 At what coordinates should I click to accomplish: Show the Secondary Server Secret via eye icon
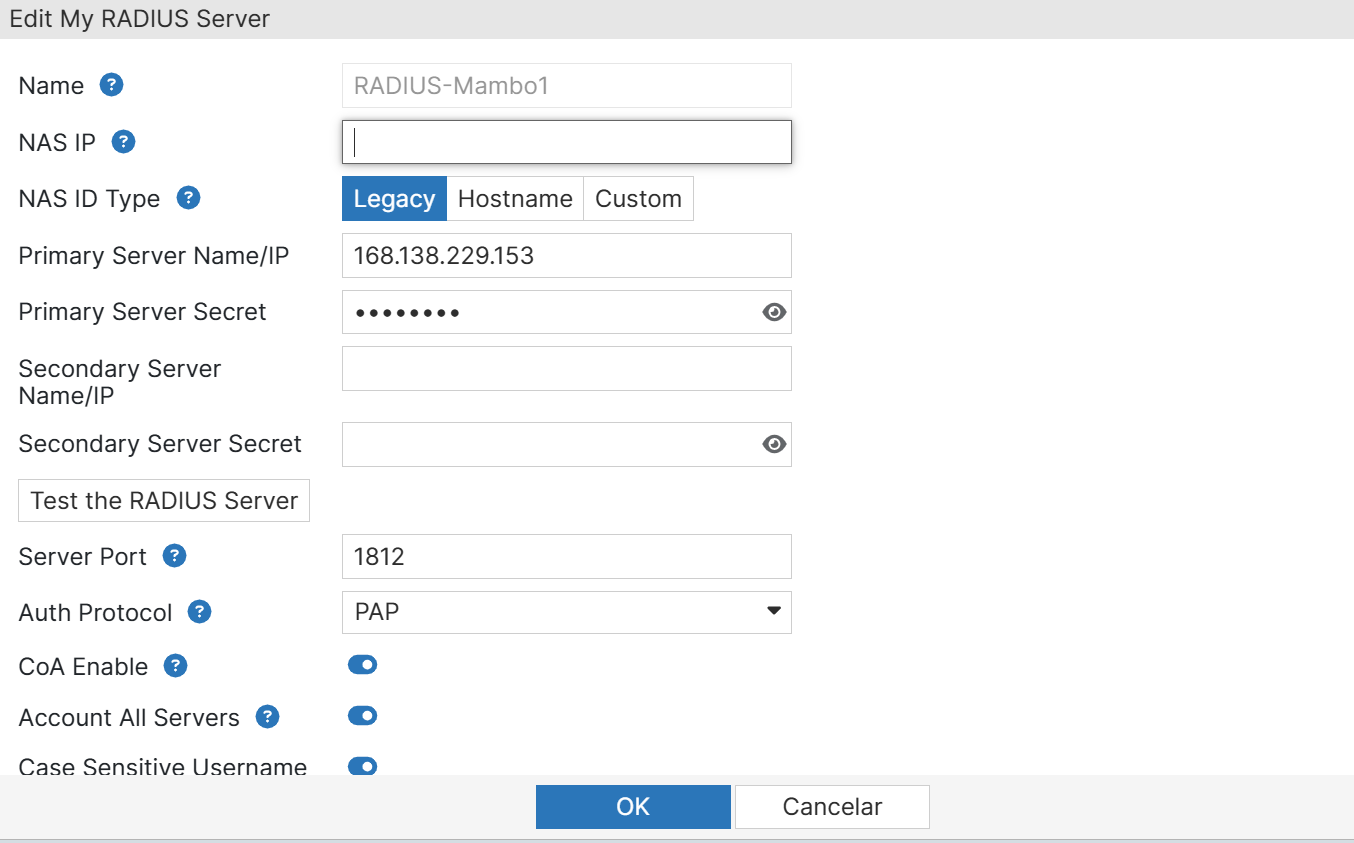click(774, 444)
